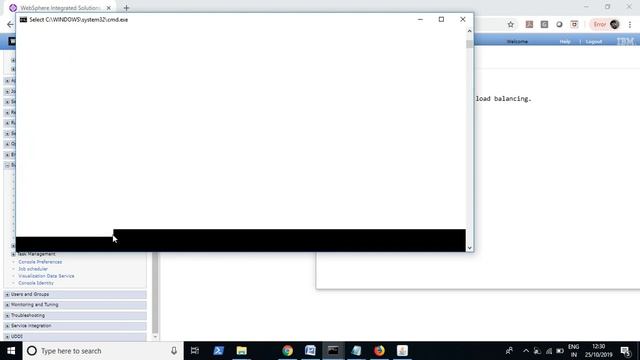Open the blue app right of Chrome in taskbar
640x360 pixels.
pos(310,351)
